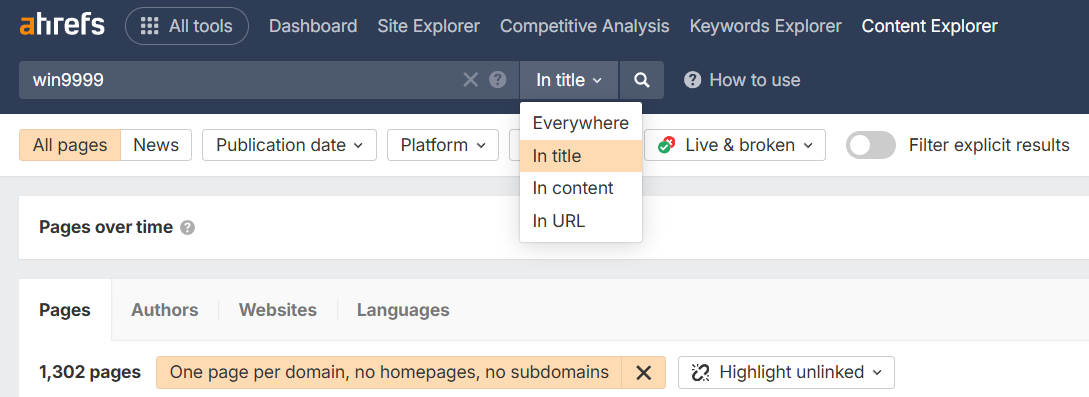Open the All tools grid menu

coord(187,26)
